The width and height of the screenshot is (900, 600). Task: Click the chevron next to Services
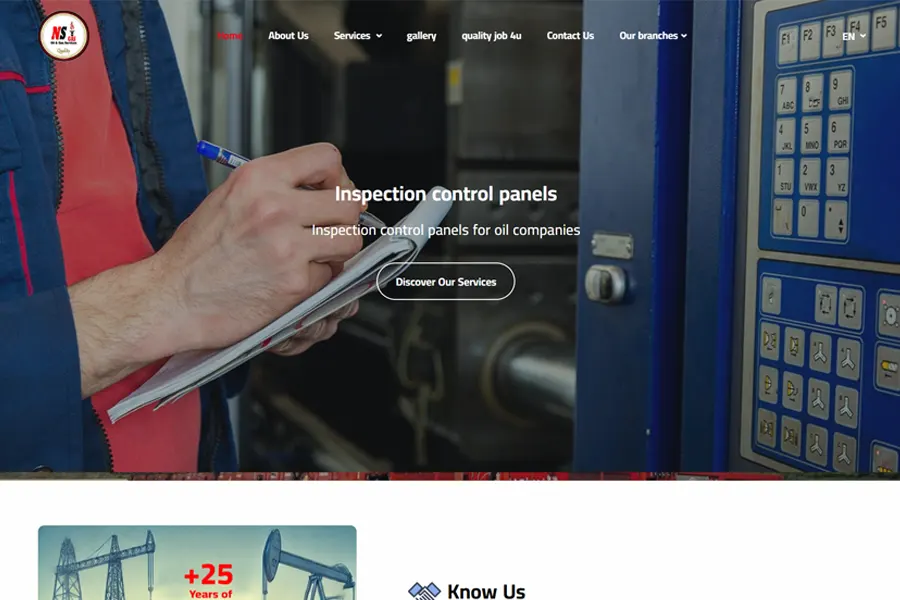(379, 36)
